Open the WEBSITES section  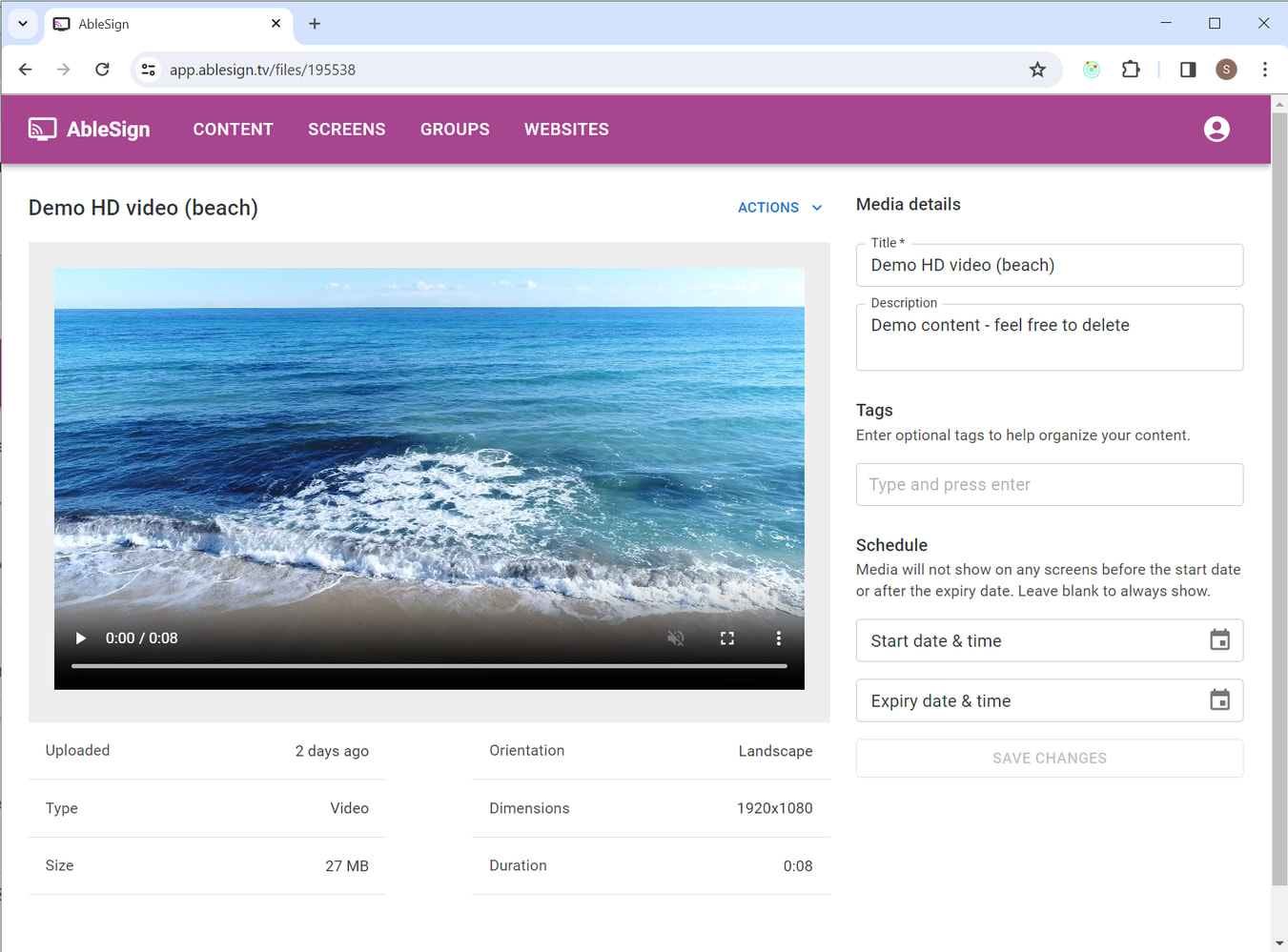[566, 129]
